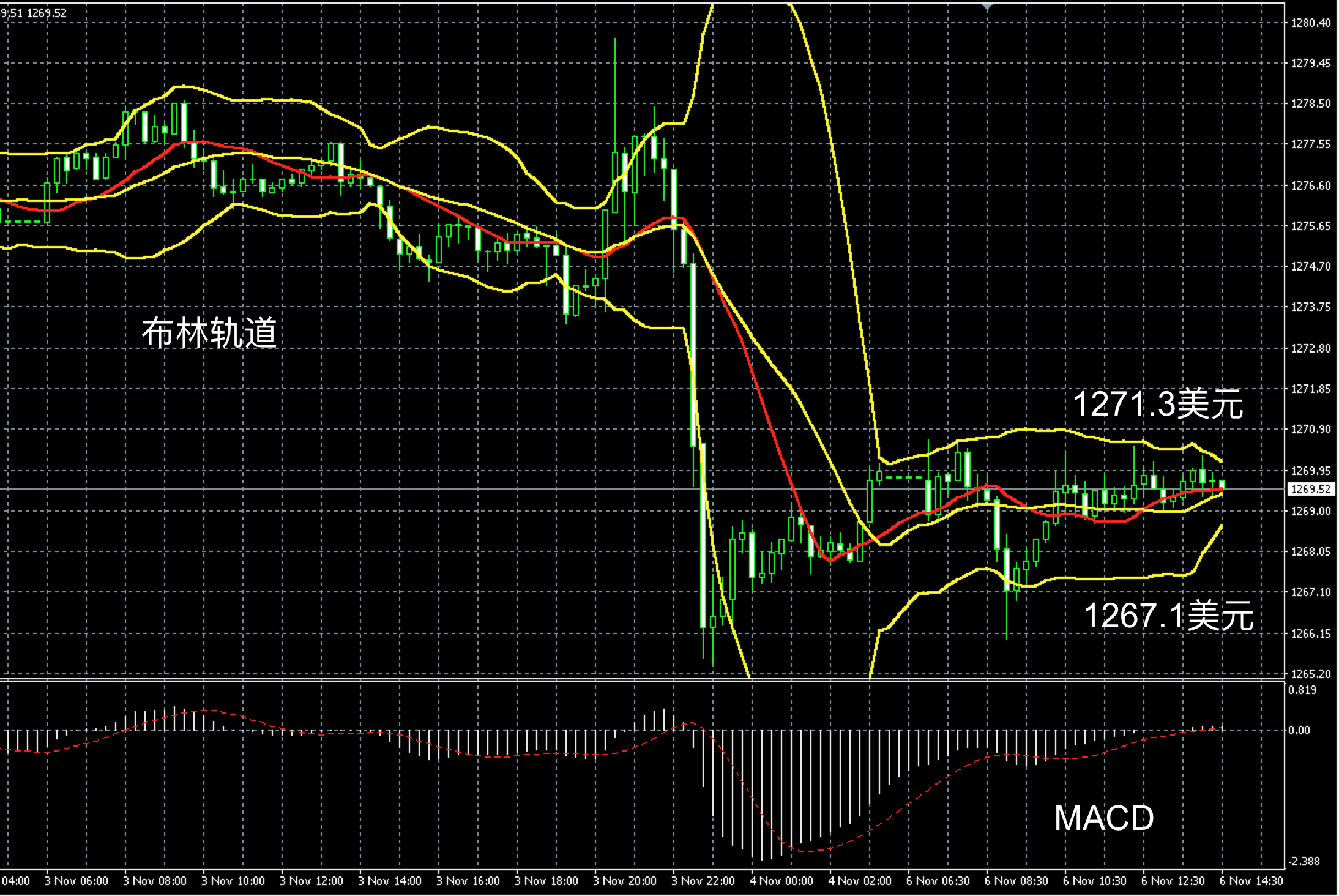Screen dimensions: 1339x896
Task: Click the 3 Nov 22:00 time label
Action: (x=703, y=881)
